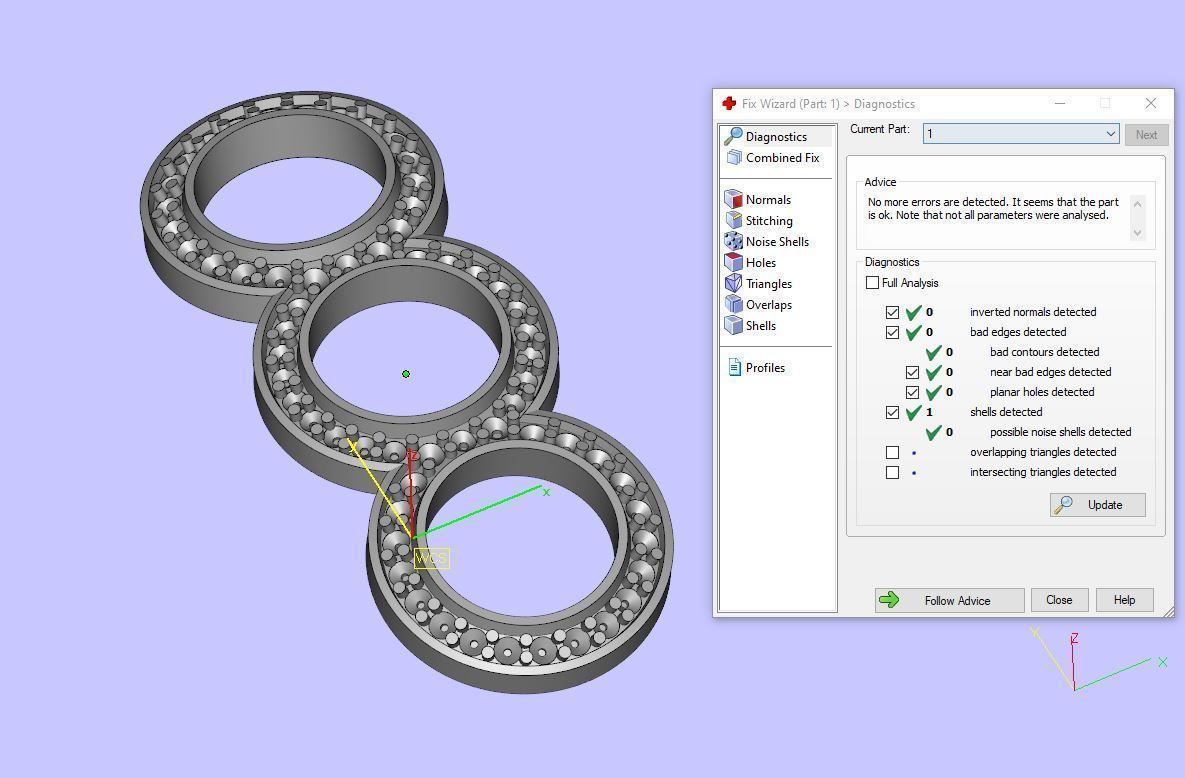Select the Overlaps fix icon

733,305
